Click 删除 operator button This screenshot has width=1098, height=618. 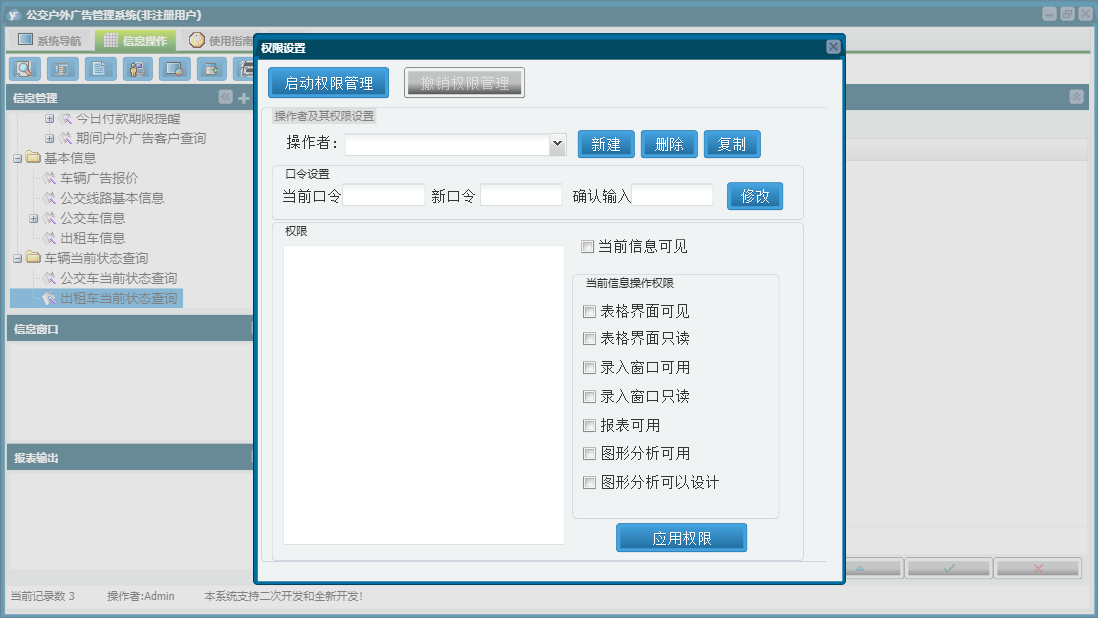pos(669,144)
